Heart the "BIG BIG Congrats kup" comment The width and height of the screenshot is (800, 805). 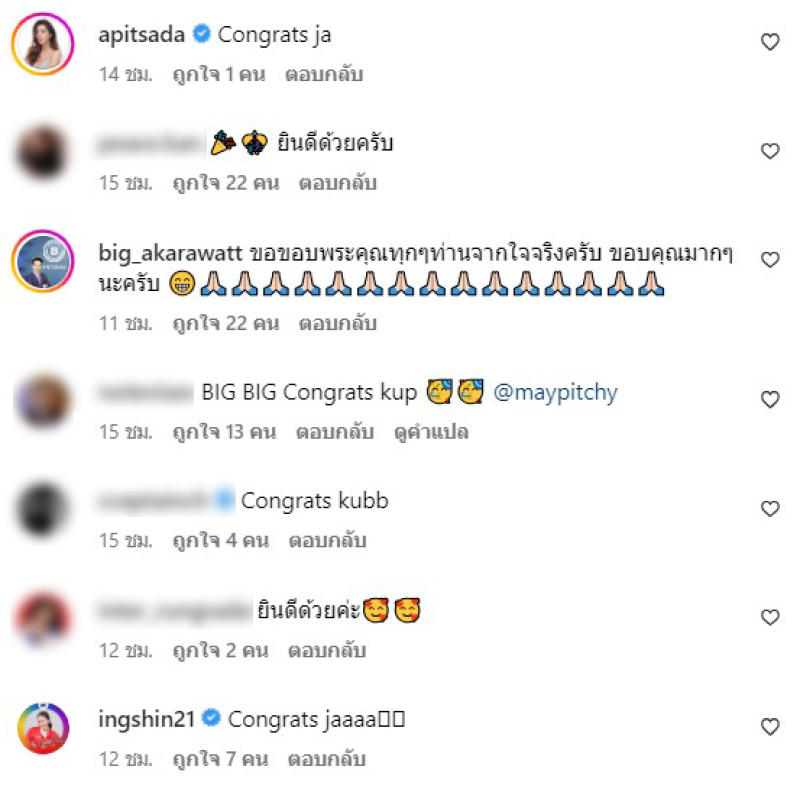tap(770, 399)
